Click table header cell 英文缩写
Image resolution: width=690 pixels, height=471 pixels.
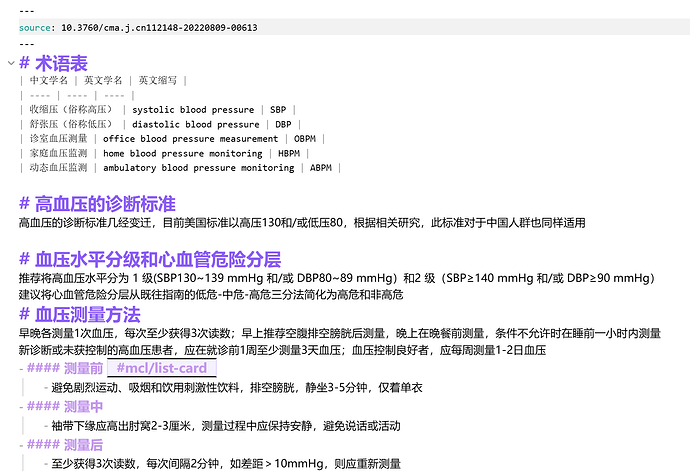point(158,80)
